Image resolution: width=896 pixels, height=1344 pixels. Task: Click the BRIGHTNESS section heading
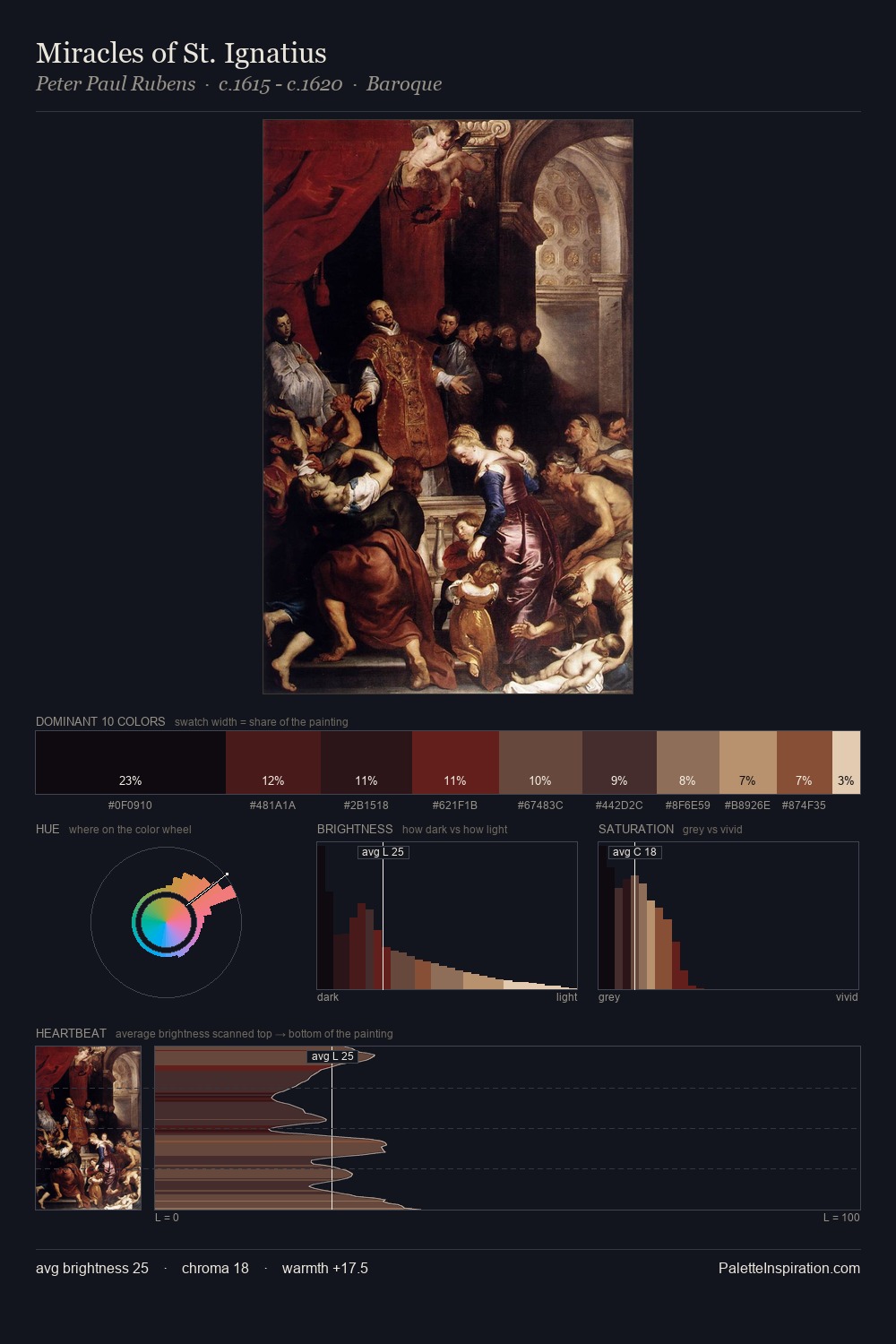click(355, 829)
